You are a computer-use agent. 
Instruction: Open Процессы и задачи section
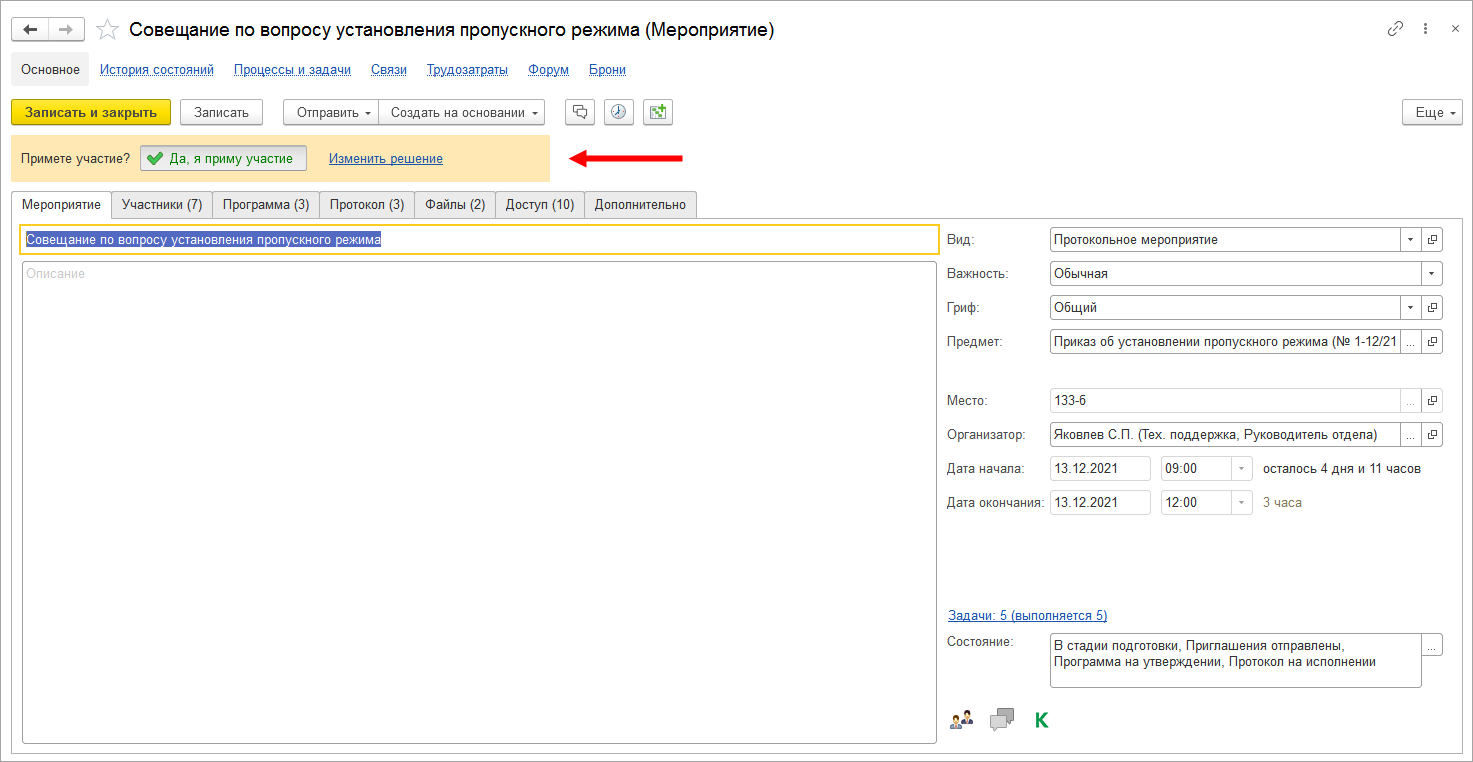(x=292, y=70)
